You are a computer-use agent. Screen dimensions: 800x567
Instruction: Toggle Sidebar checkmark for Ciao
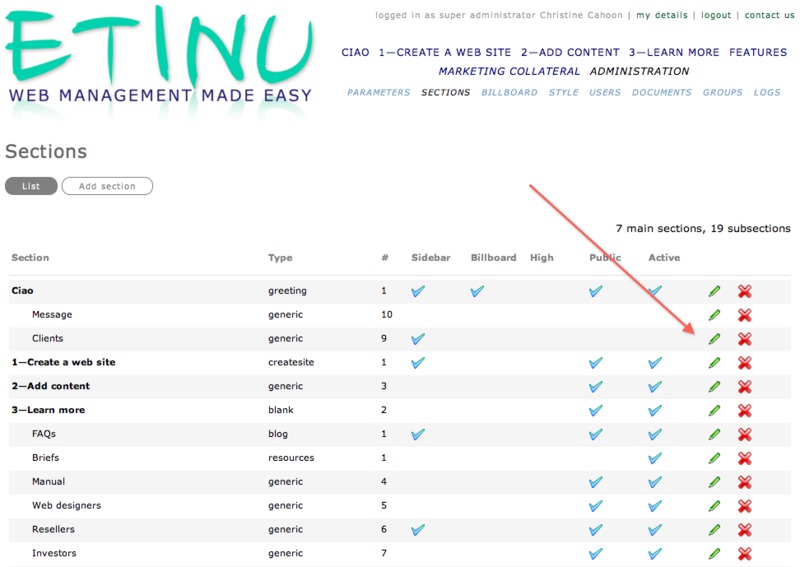[418, 291]
